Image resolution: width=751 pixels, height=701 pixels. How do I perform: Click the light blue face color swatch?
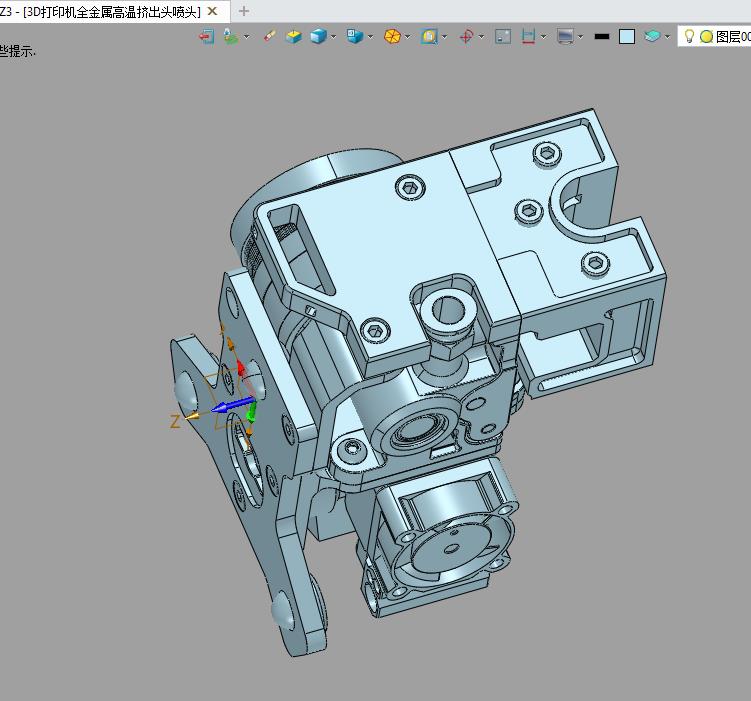pyautogui.click(x=627, y=36)
